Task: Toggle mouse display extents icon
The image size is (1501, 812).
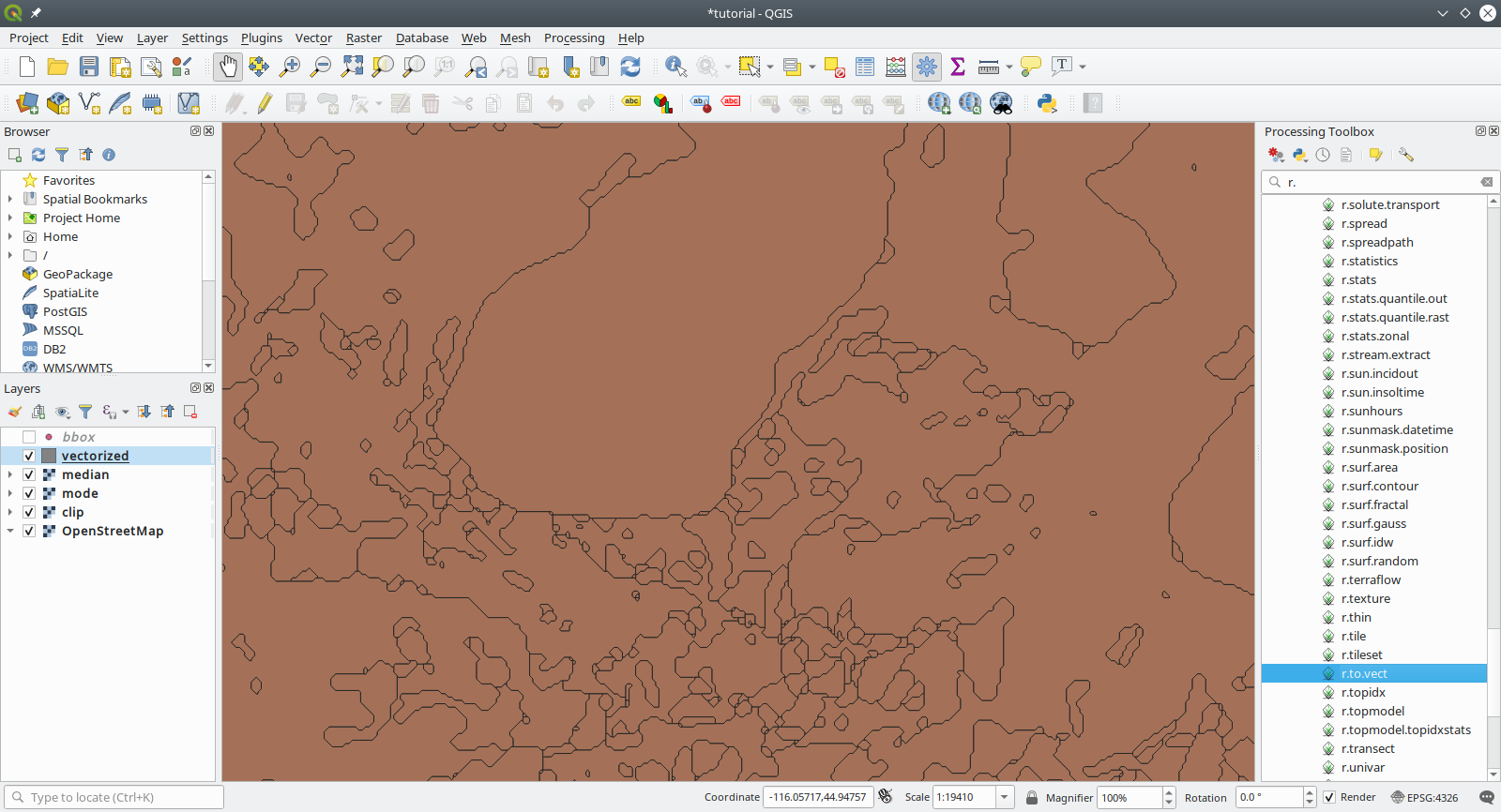Action: pos(886,797)
